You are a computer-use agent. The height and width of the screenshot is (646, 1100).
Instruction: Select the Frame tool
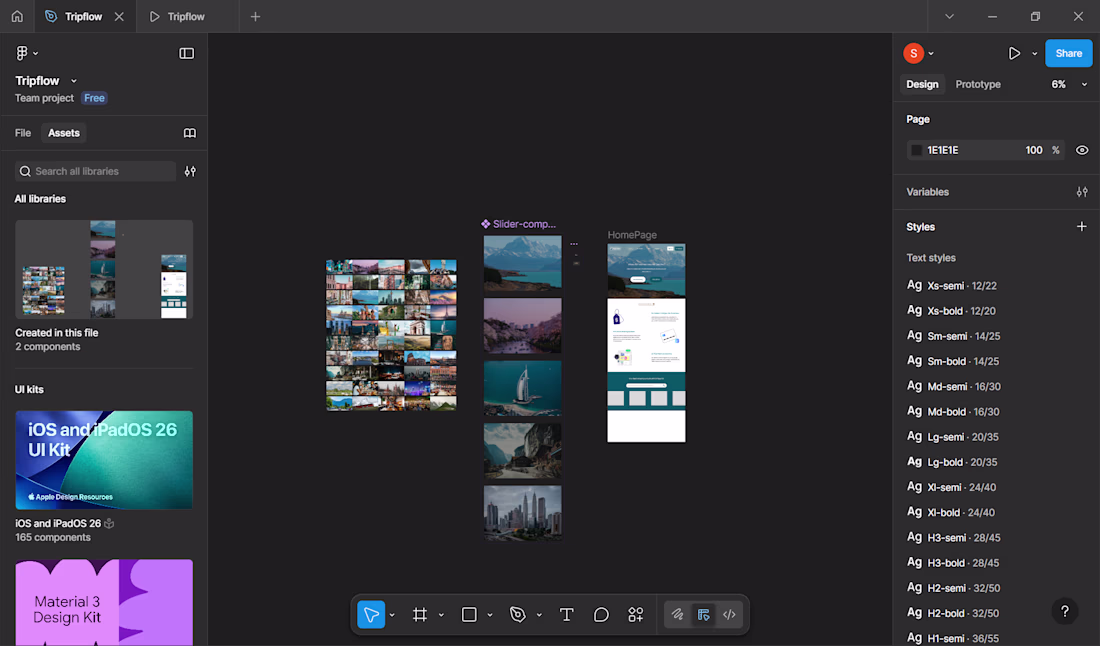[x=420, y=614]
